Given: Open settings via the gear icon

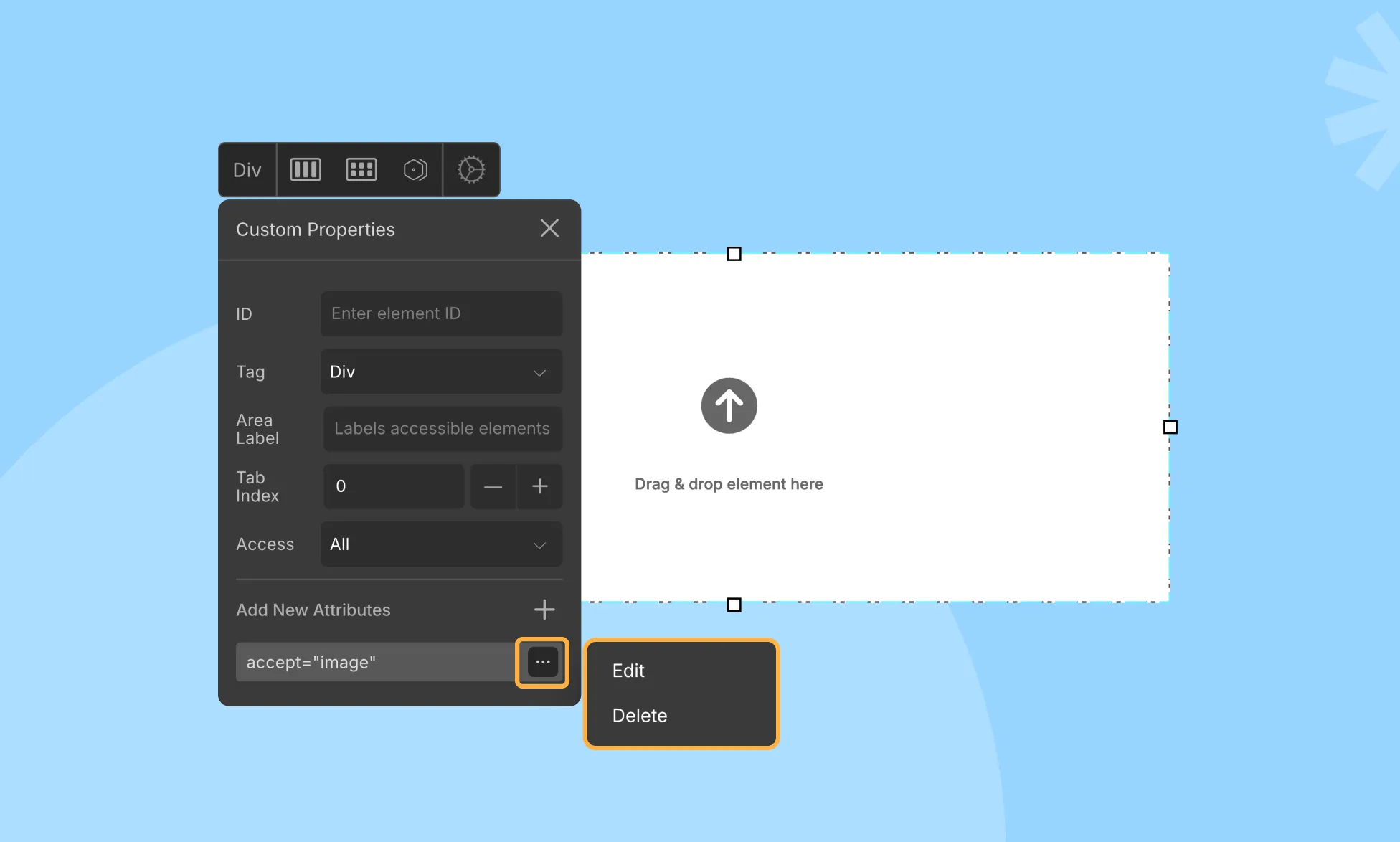Looking at the screenshot, I should pos(471,169).
